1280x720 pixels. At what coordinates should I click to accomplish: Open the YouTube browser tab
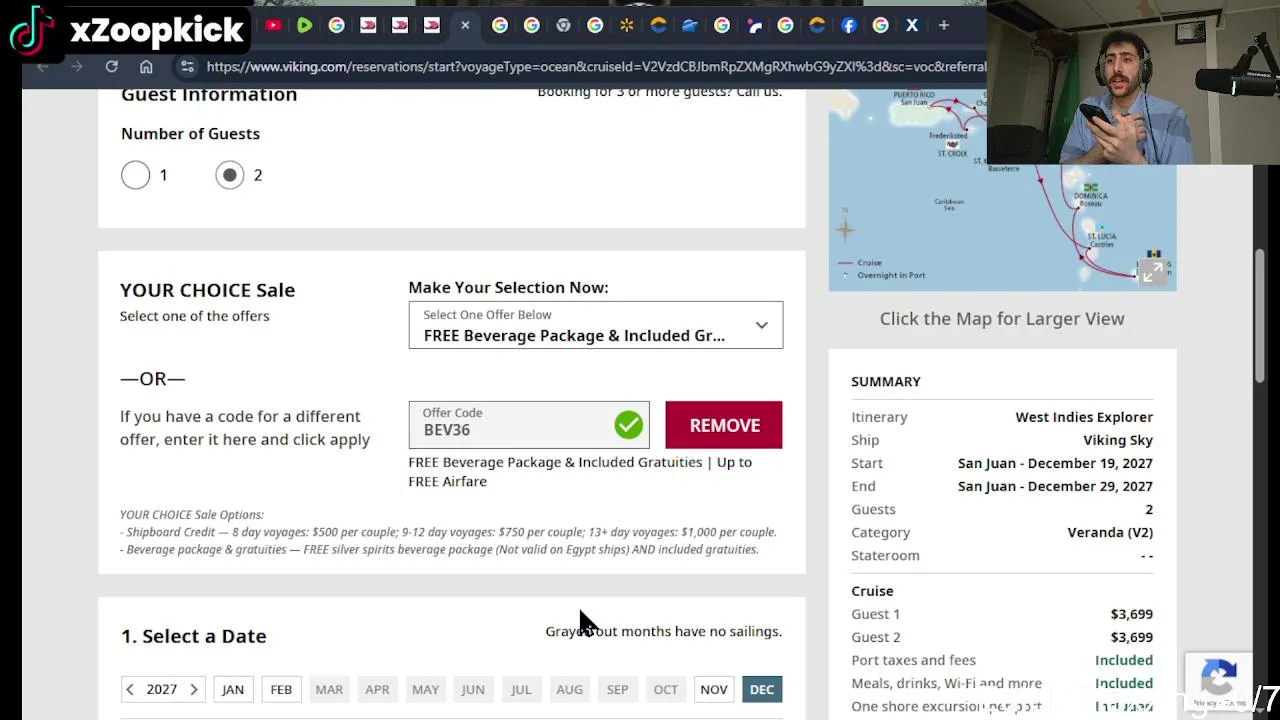tap(273, 25)
